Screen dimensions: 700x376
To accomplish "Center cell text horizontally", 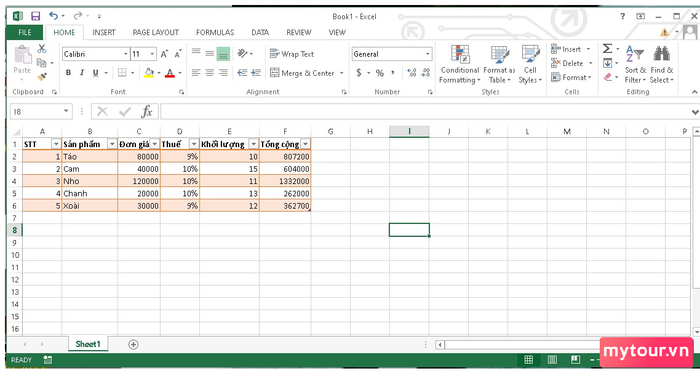I will point(209,73).
